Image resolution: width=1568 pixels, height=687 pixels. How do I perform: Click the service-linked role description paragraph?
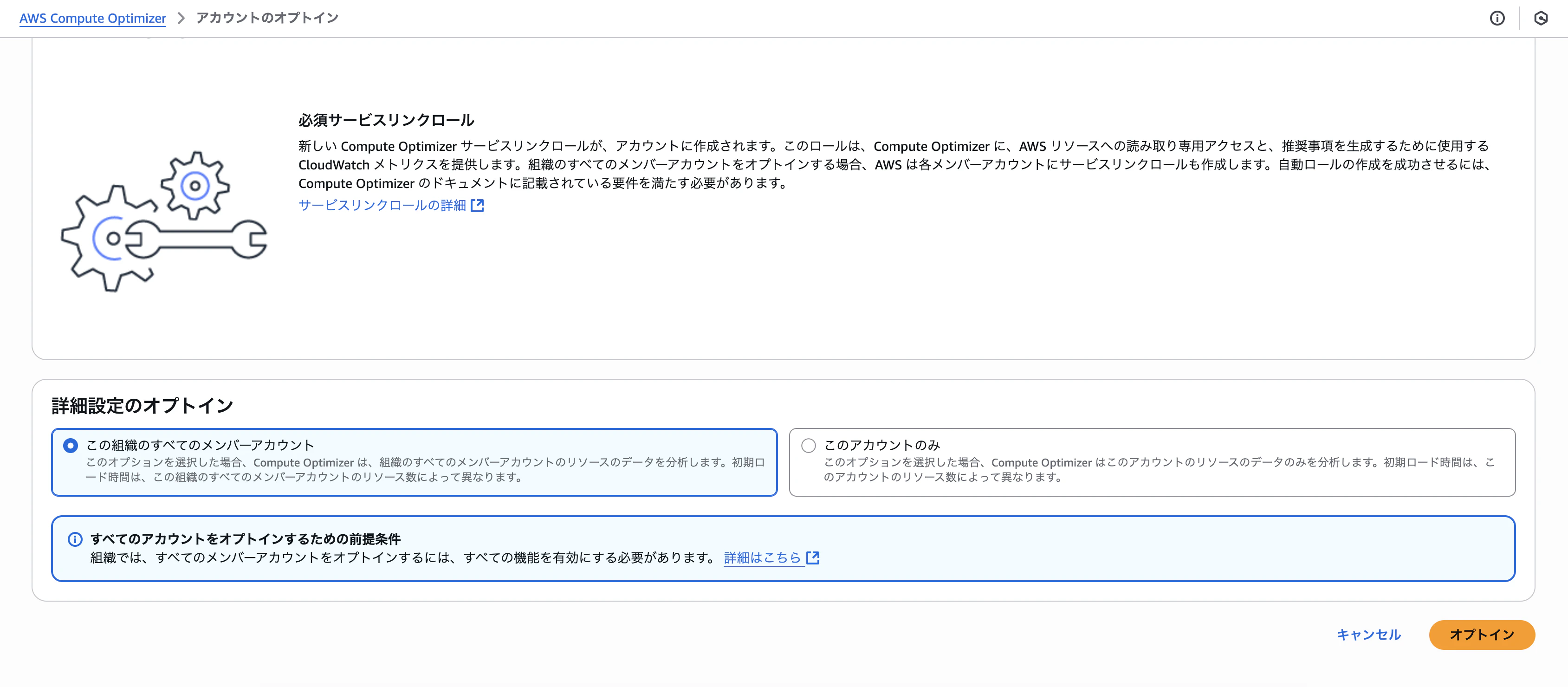click(895, 164)
